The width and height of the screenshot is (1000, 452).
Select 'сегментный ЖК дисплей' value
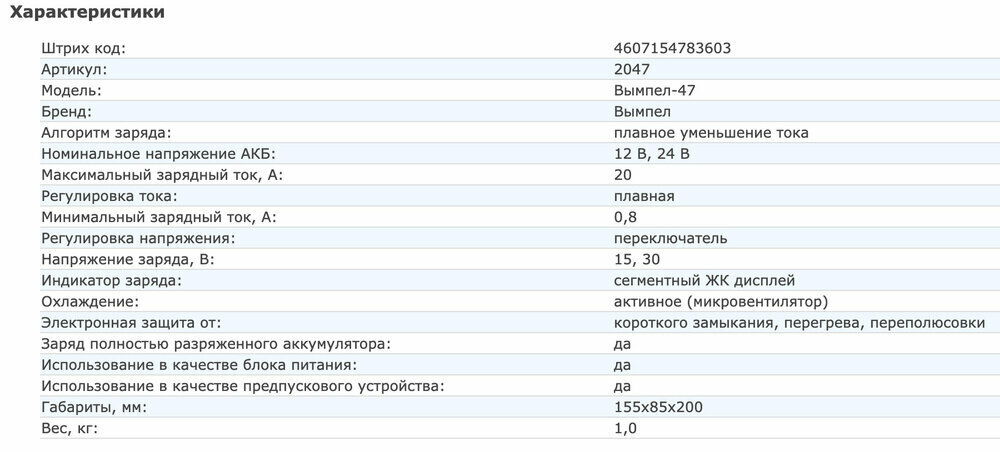point(704,280)
